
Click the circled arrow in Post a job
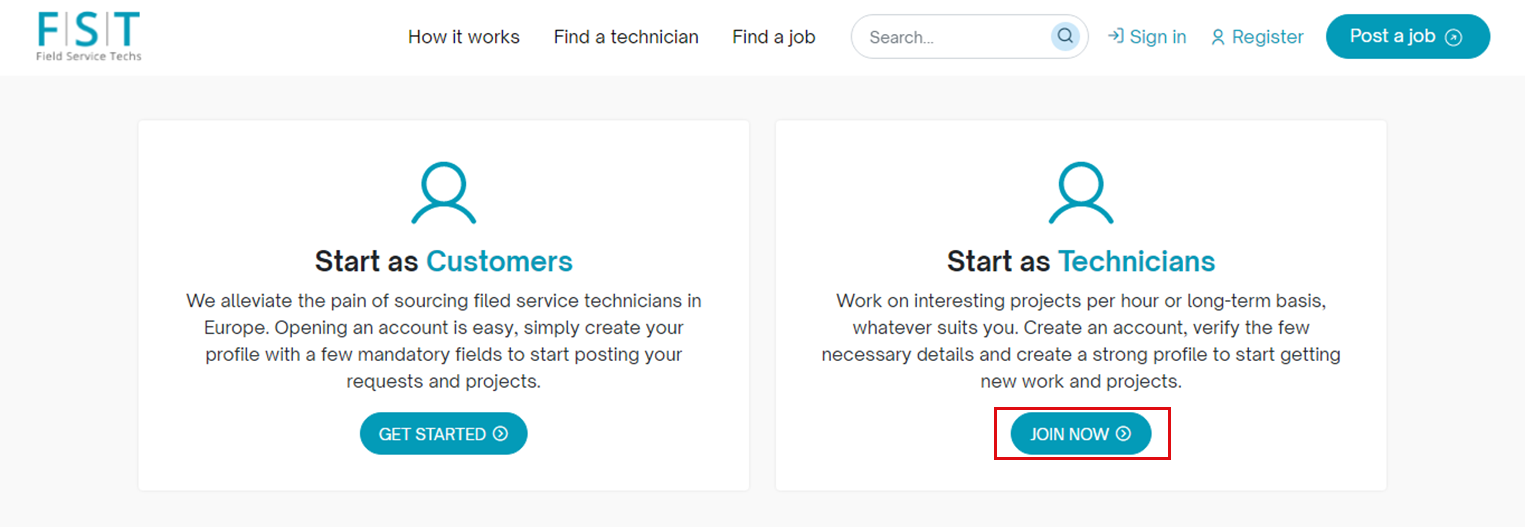click(x=1454, y=38)
